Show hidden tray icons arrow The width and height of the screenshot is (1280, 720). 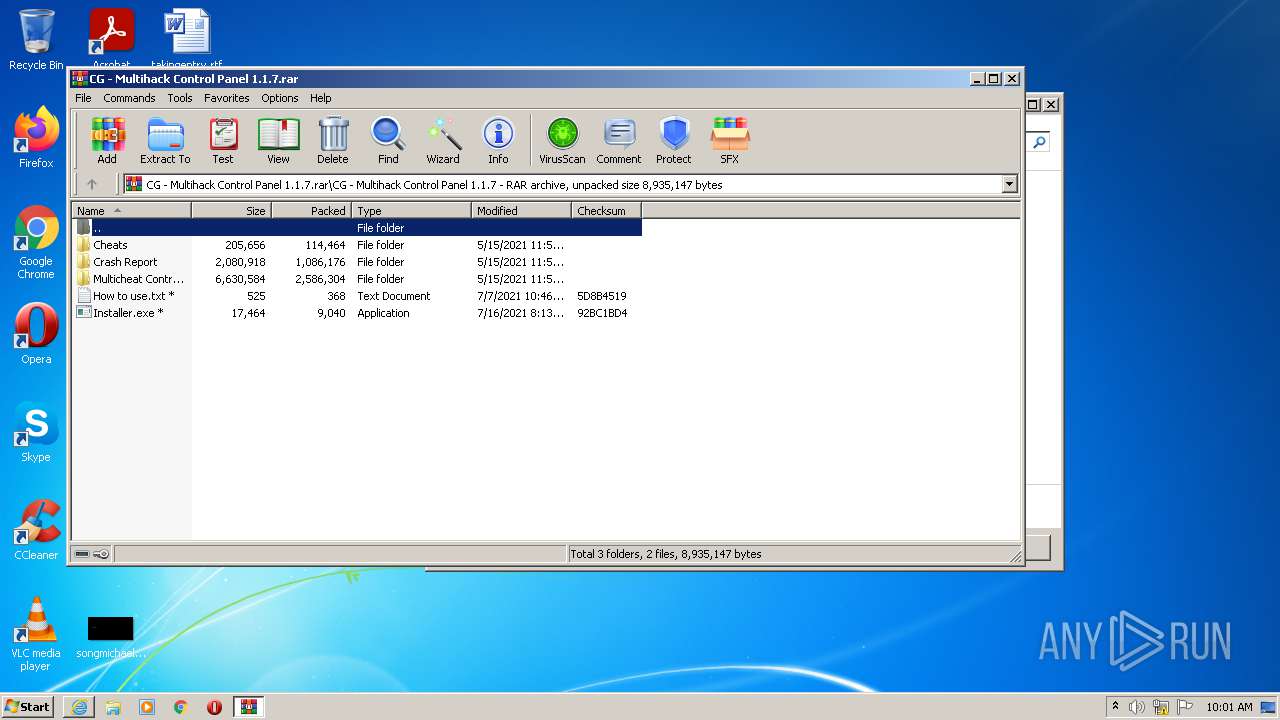(x=1115, y=706)
